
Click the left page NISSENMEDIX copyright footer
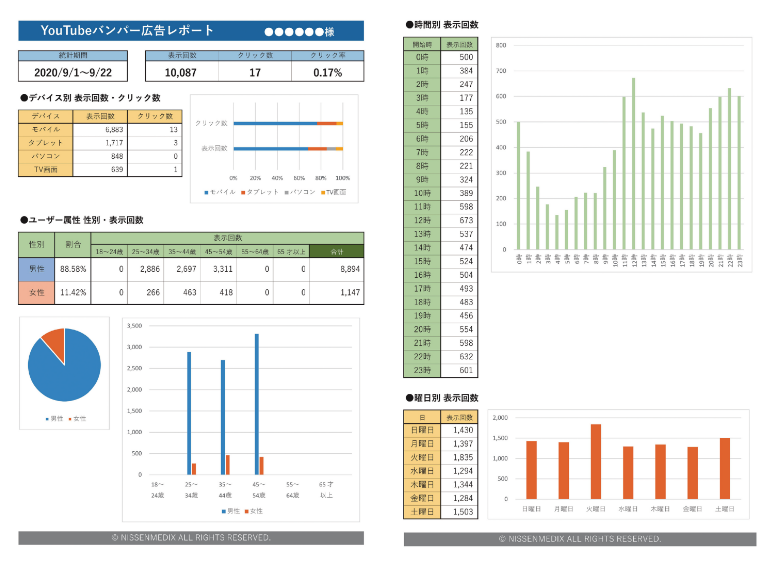pyautogui.click(x=190, y=538)
